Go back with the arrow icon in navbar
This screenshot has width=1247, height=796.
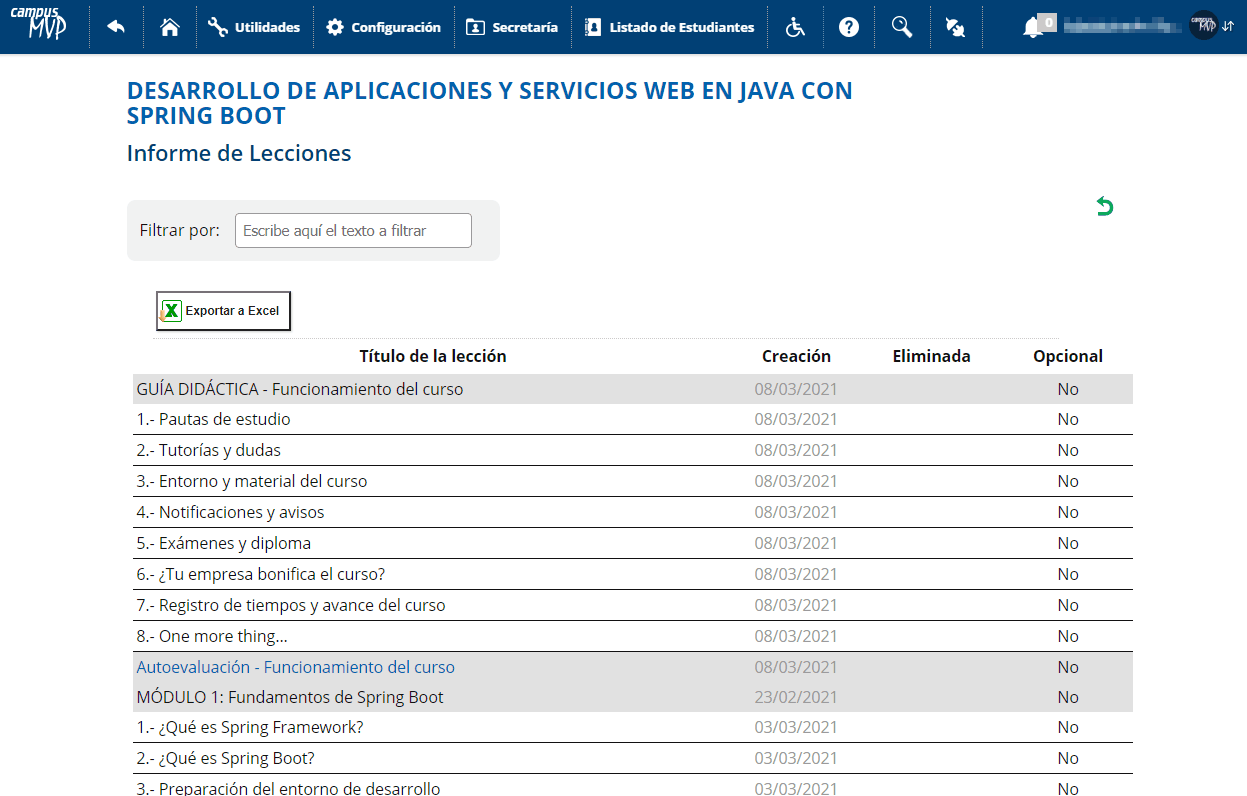[x=116, y=27]
